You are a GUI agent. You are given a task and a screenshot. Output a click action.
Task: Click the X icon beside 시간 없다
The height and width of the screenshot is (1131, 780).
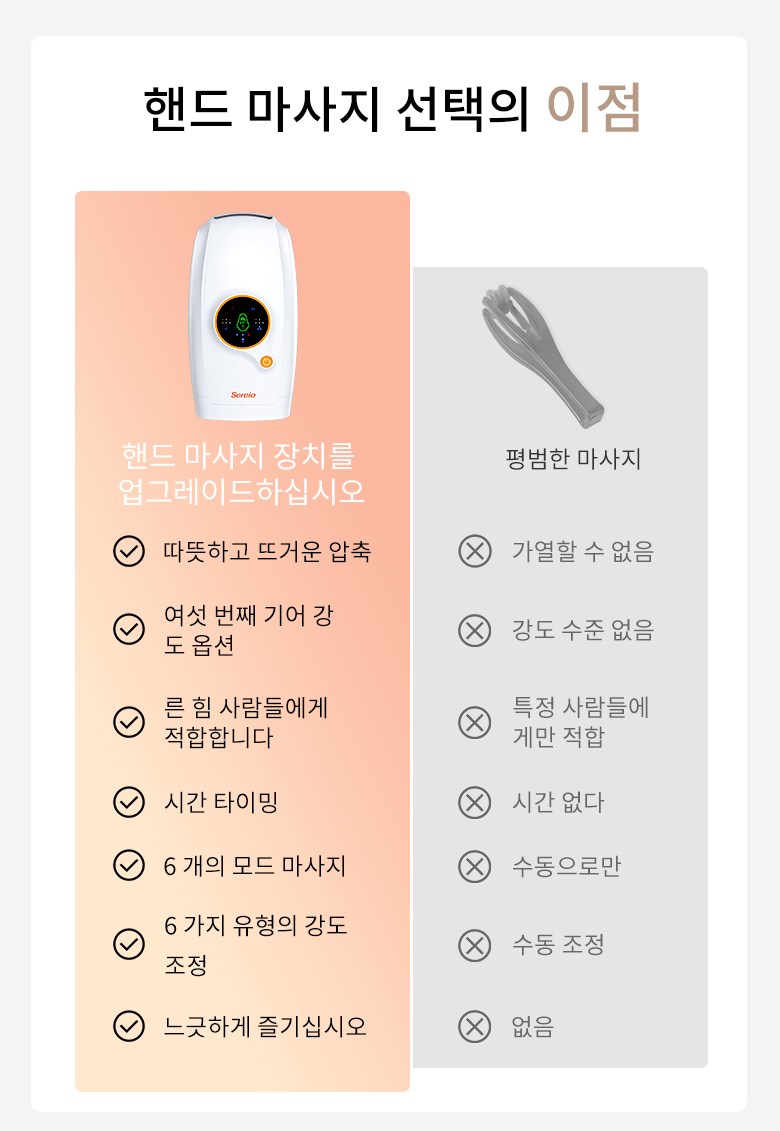coord(474,802)
